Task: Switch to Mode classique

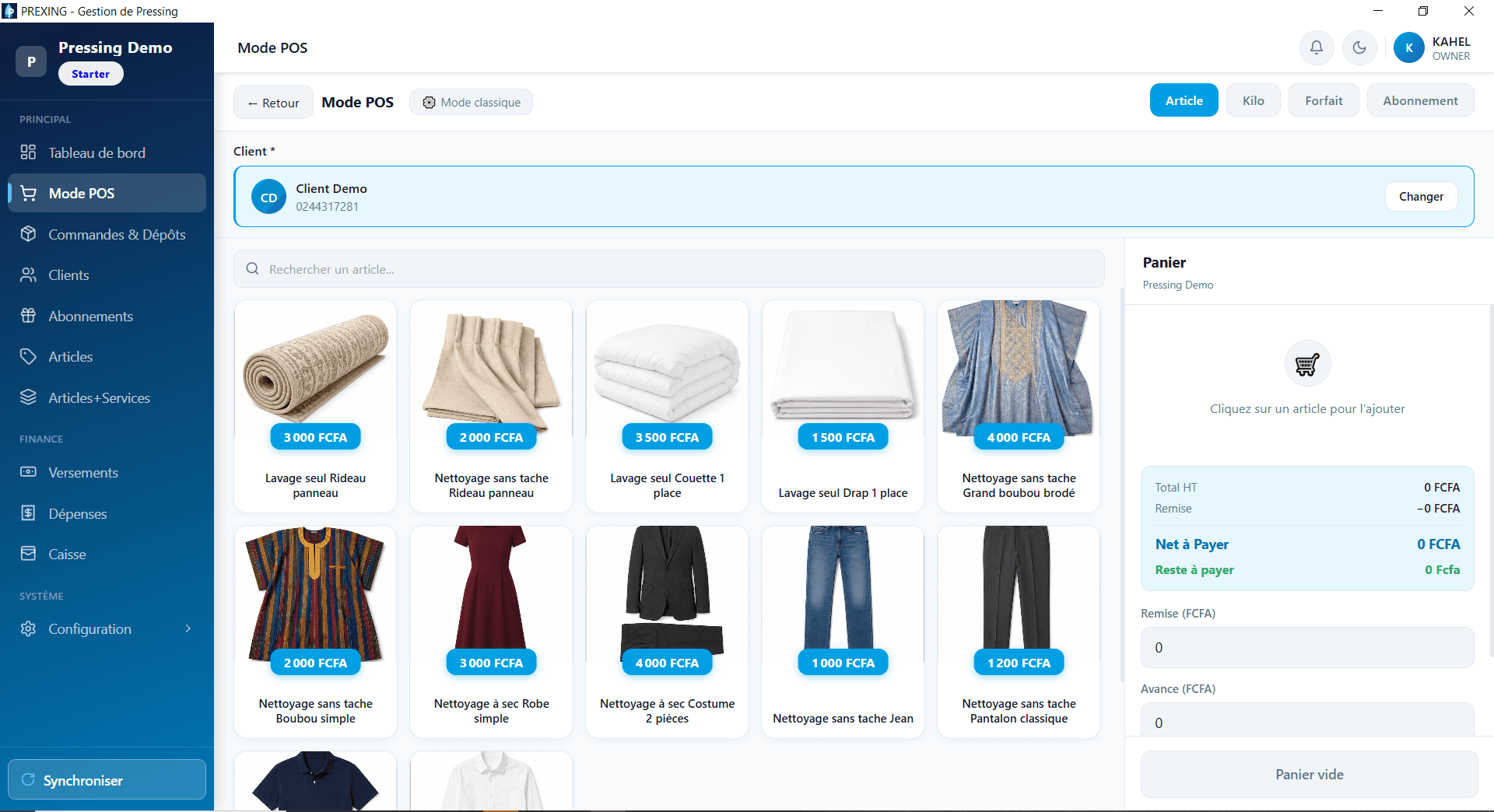Action: tap(472, 103)
